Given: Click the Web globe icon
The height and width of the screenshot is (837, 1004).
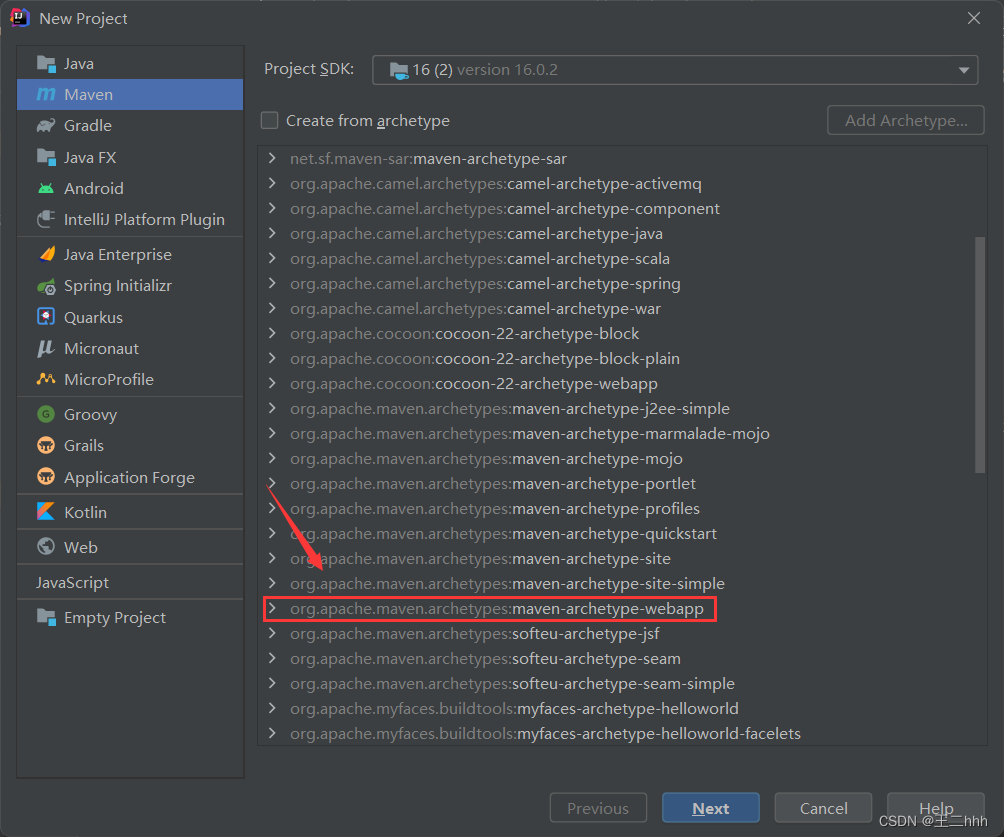Looking at the screenshot, I should coord(46,547).
